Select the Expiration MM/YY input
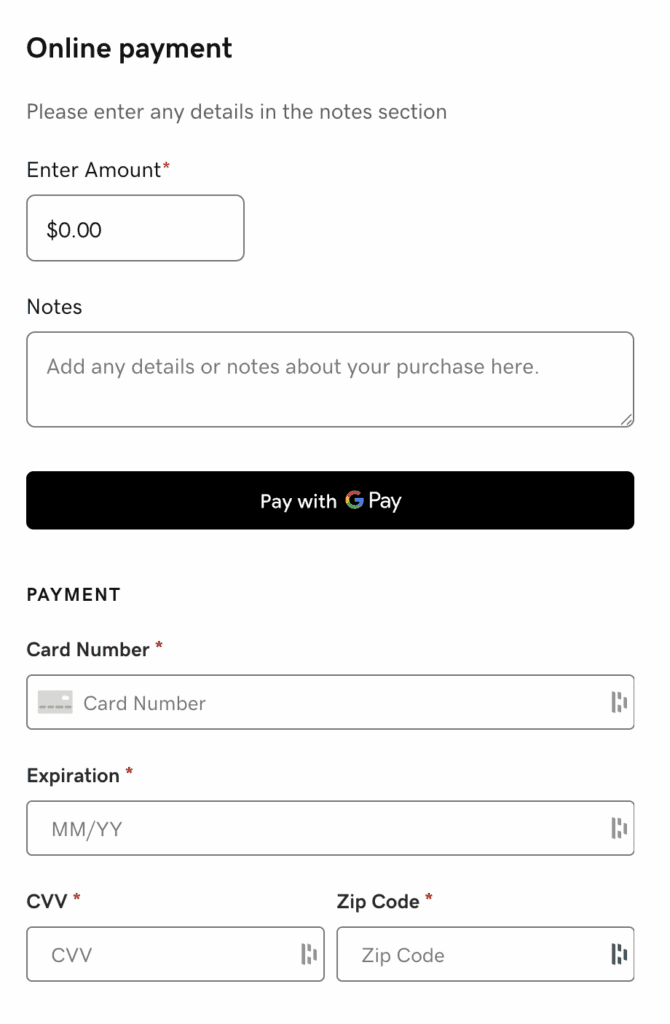 pos(300,828)
